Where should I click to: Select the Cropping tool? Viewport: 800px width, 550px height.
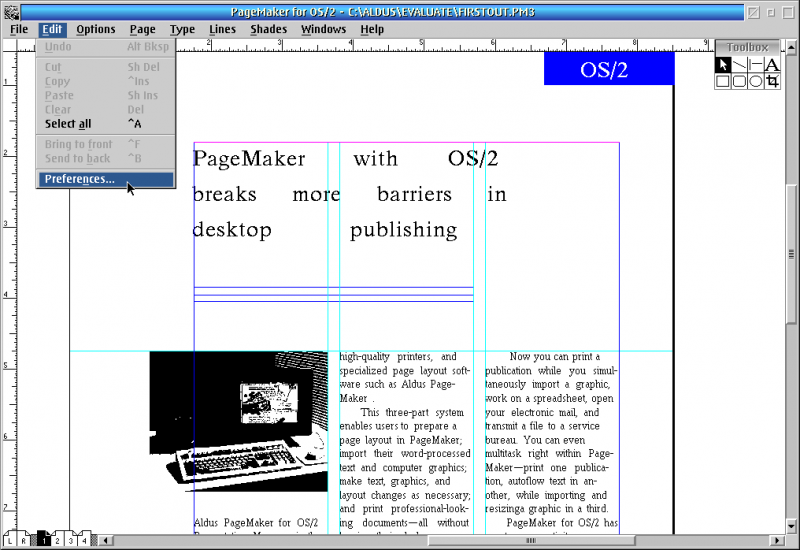[772, 81]
